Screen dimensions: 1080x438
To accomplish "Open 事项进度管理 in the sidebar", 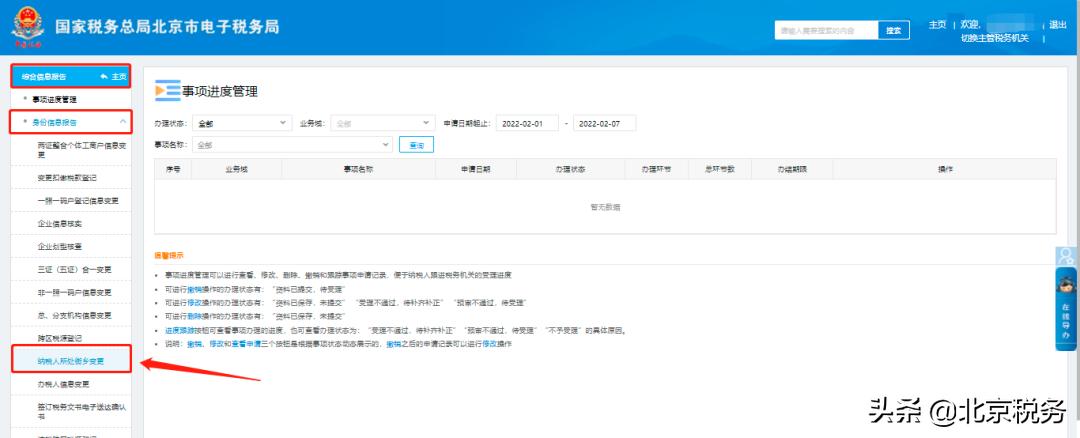I will tap(54, 100).
